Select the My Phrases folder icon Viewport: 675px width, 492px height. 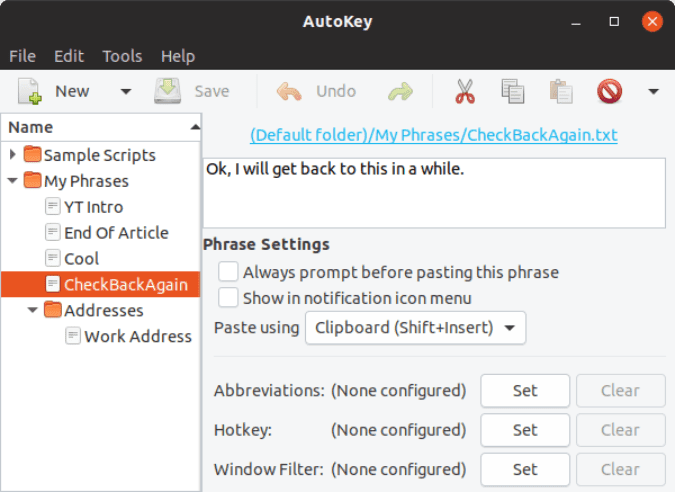tap(33, 180)
